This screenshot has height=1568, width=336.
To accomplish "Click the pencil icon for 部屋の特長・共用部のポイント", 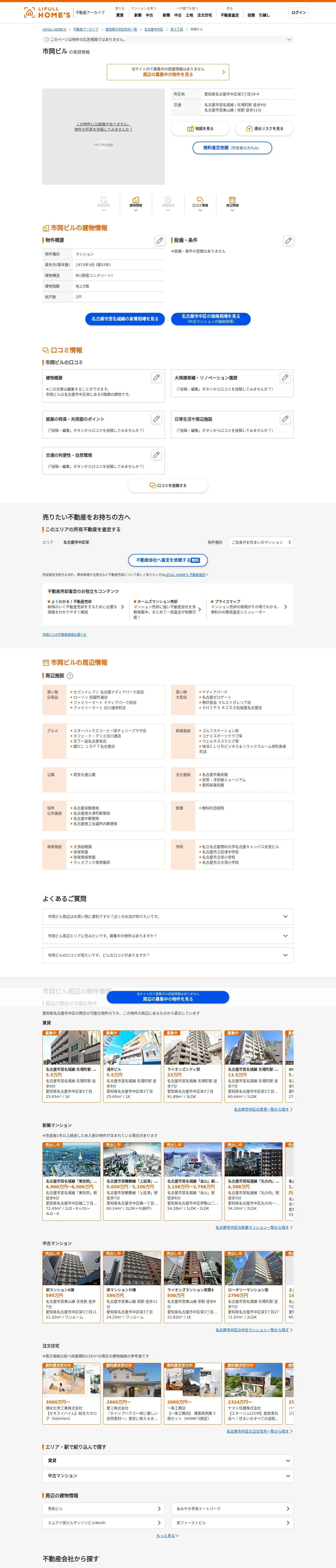I will click(x=156, y=419).
